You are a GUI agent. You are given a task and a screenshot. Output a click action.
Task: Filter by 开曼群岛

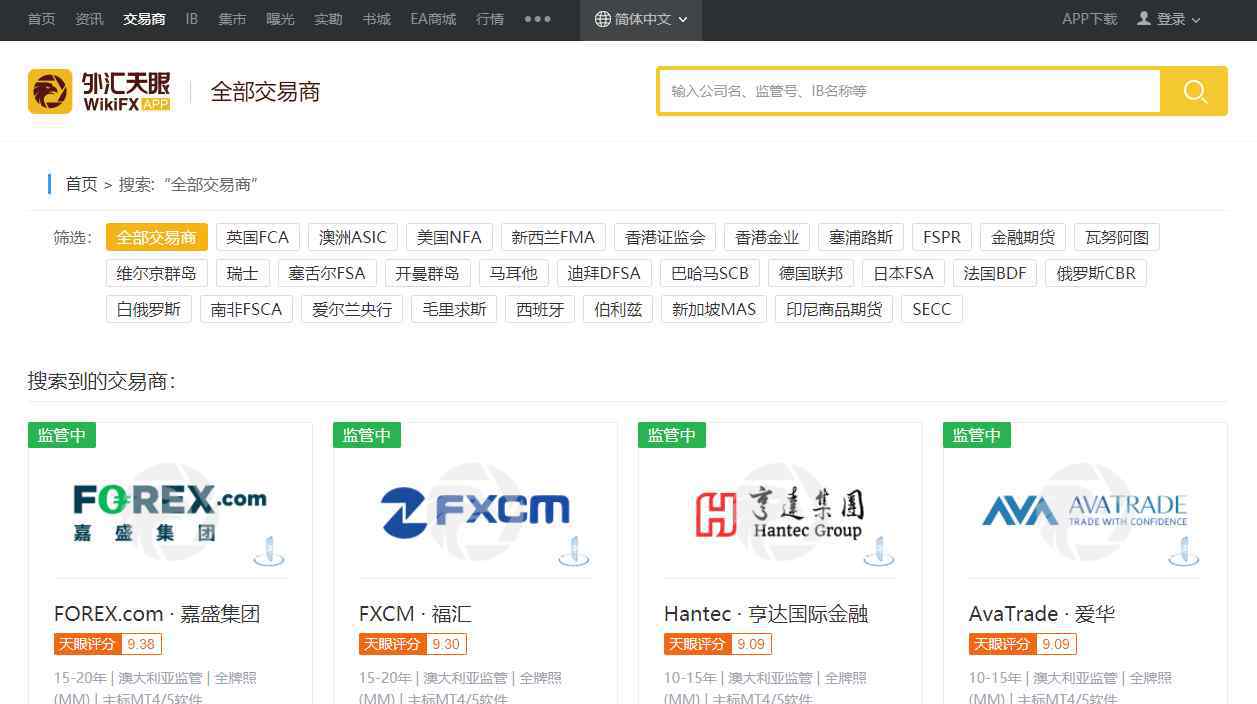click(427, 273)
